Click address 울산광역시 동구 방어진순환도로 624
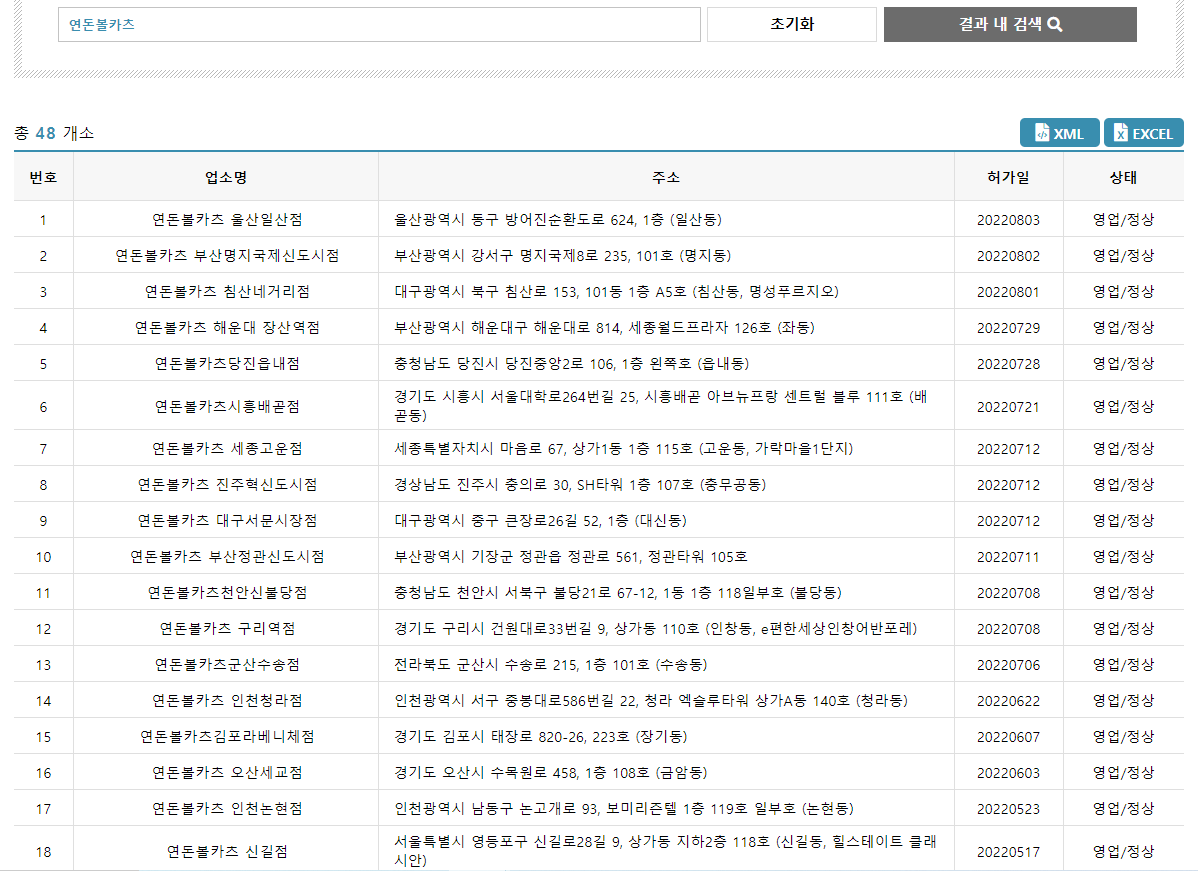This screenshot has width=1198, height=871. coord(558,220)
